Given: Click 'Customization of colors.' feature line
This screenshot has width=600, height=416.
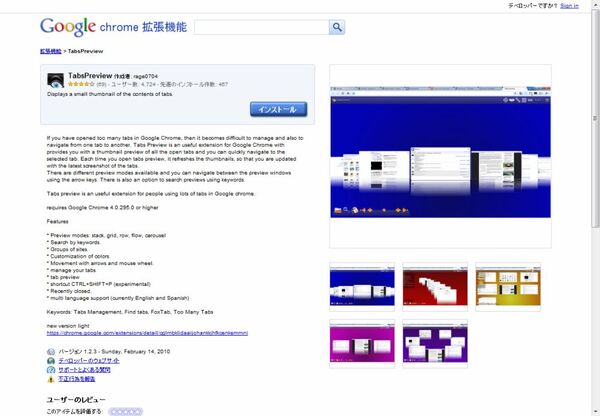Looking at the screenshot, I should point(78,256).
